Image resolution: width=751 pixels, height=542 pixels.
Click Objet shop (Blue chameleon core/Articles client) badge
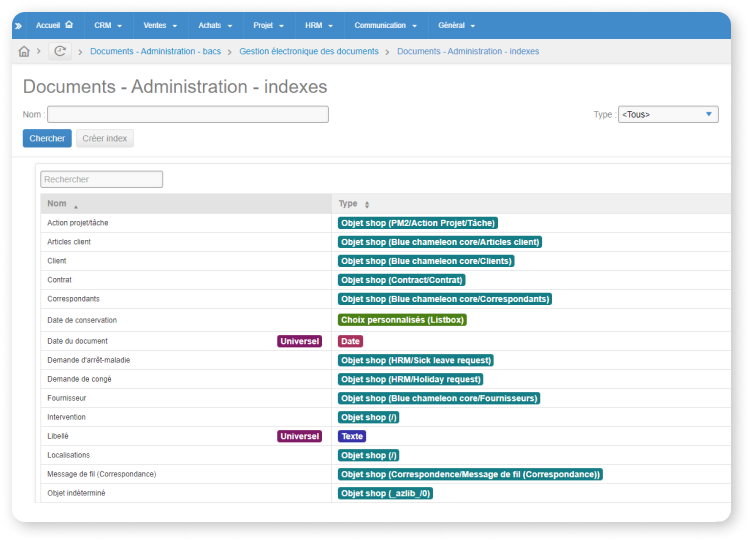tap(440, 242)
